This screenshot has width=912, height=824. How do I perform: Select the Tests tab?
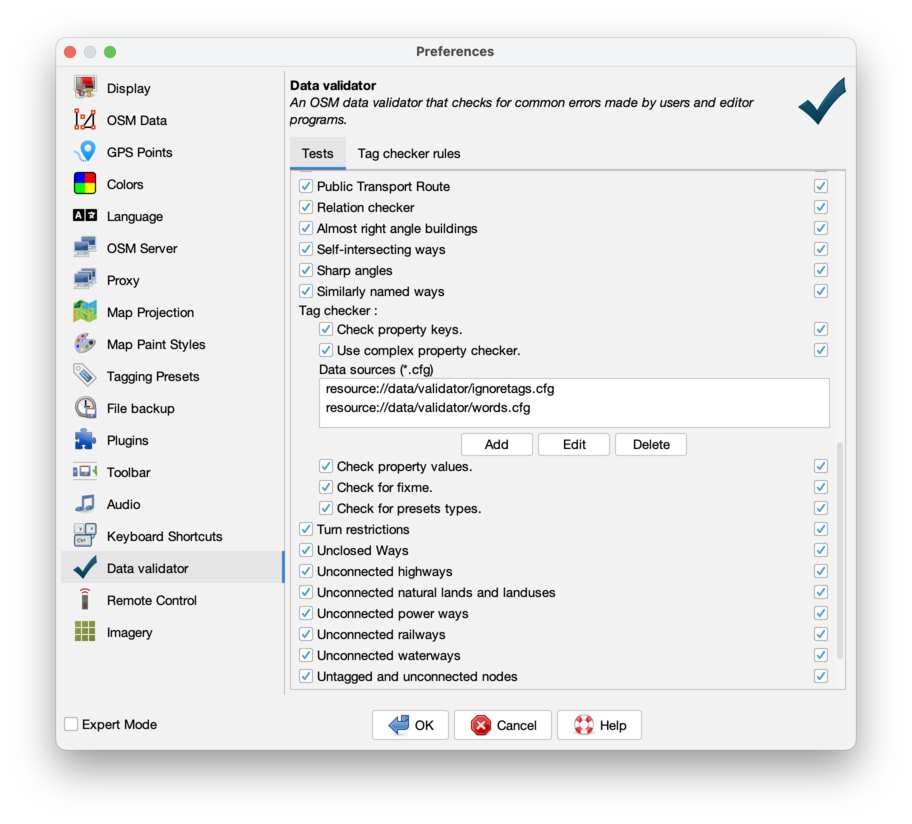pyautogui.click(x=317, y=153)
